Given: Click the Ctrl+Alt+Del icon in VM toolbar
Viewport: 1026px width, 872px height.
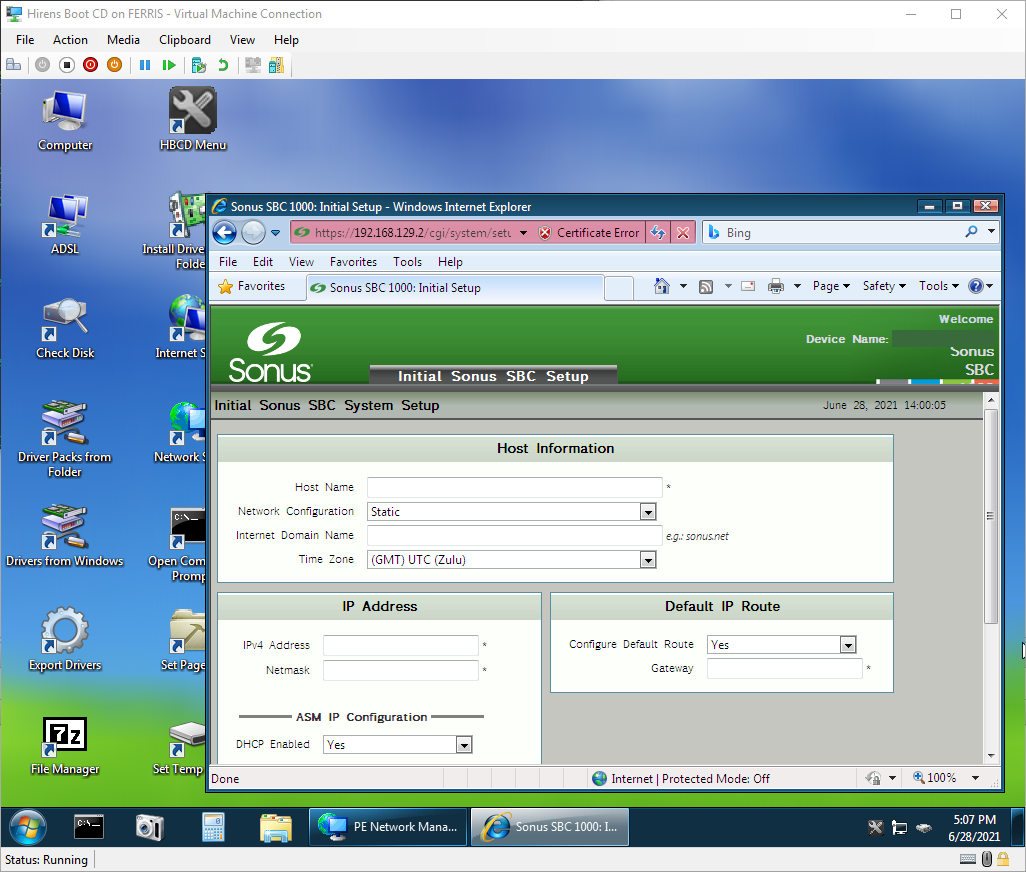Looking at the screenshot, I should pos(14,65).
